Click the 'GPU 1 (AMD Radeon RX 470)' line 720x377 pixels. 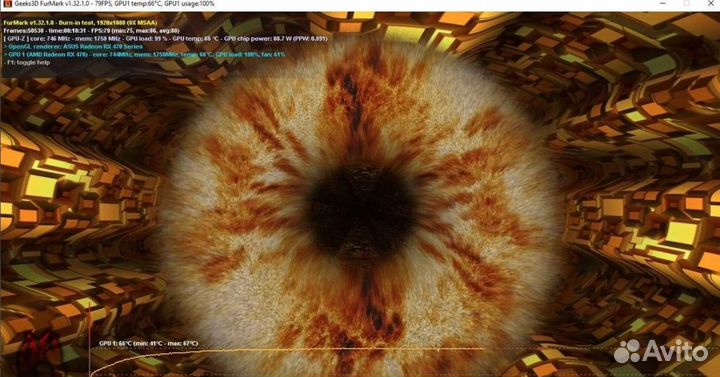144,54
